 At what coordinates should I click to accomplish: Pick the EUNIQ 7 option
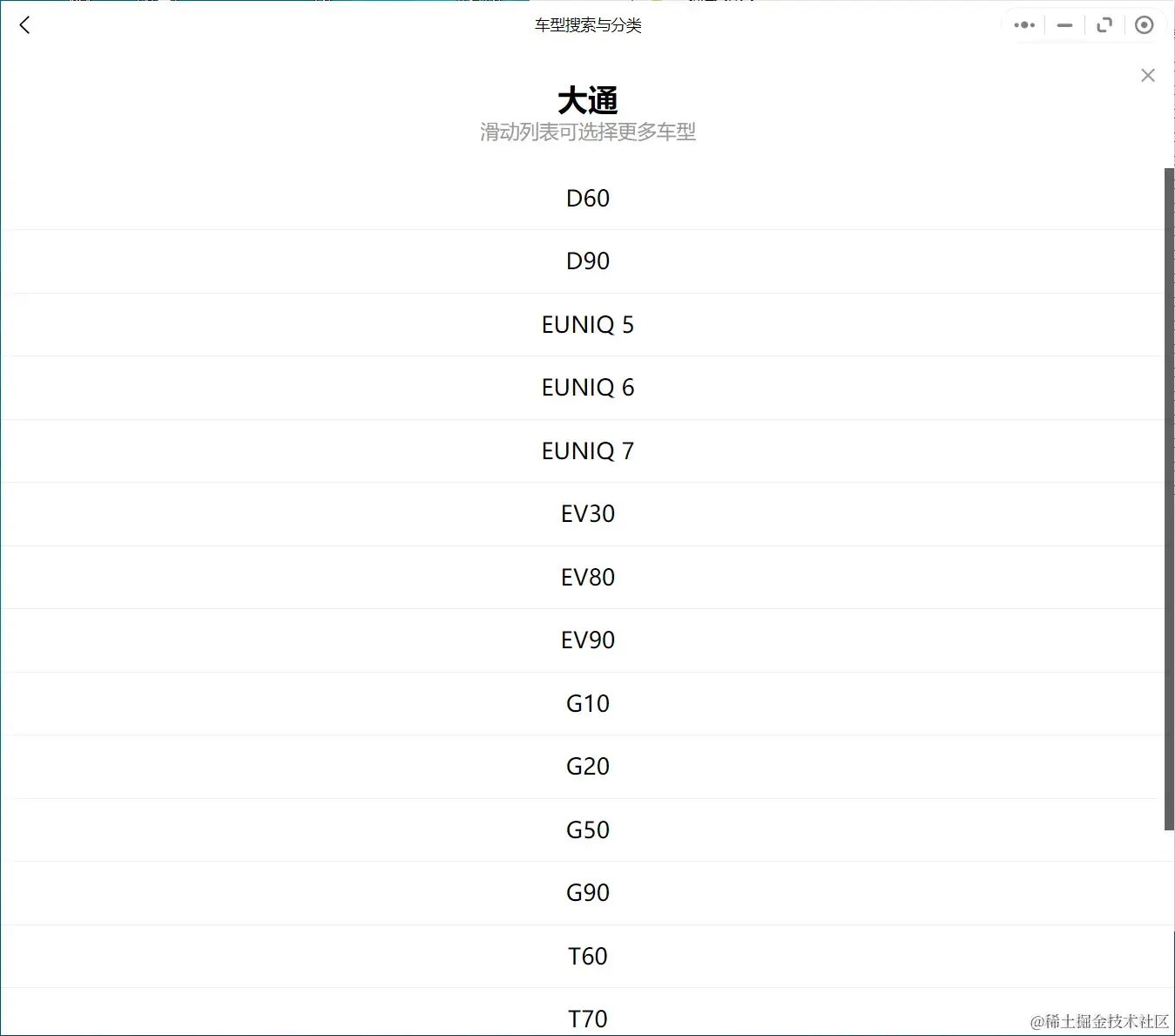coord(588,450)
